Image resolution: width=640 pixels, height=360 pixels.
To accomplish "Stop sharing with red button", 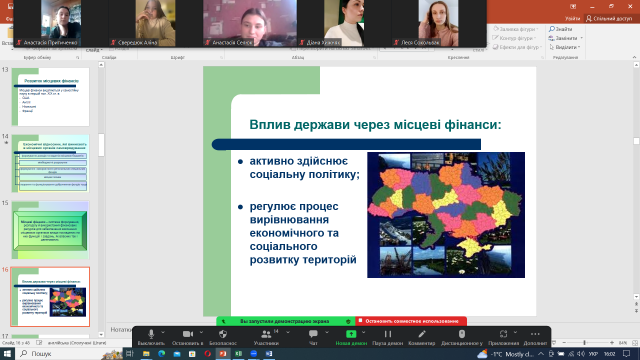I will click(411, 321).
